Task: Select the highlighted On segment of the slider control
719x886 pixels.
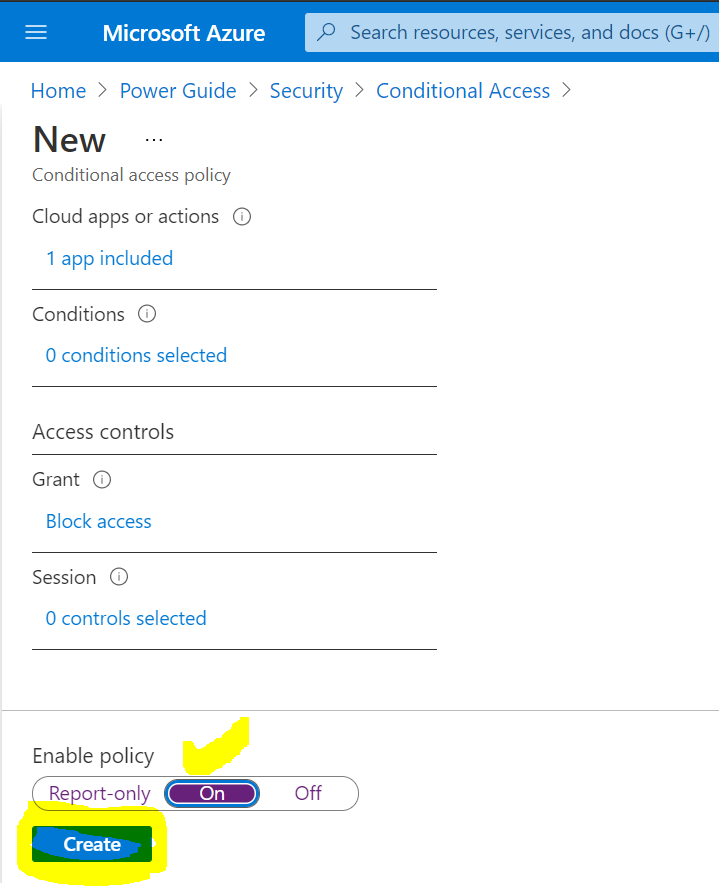Action: pos(212,793)
